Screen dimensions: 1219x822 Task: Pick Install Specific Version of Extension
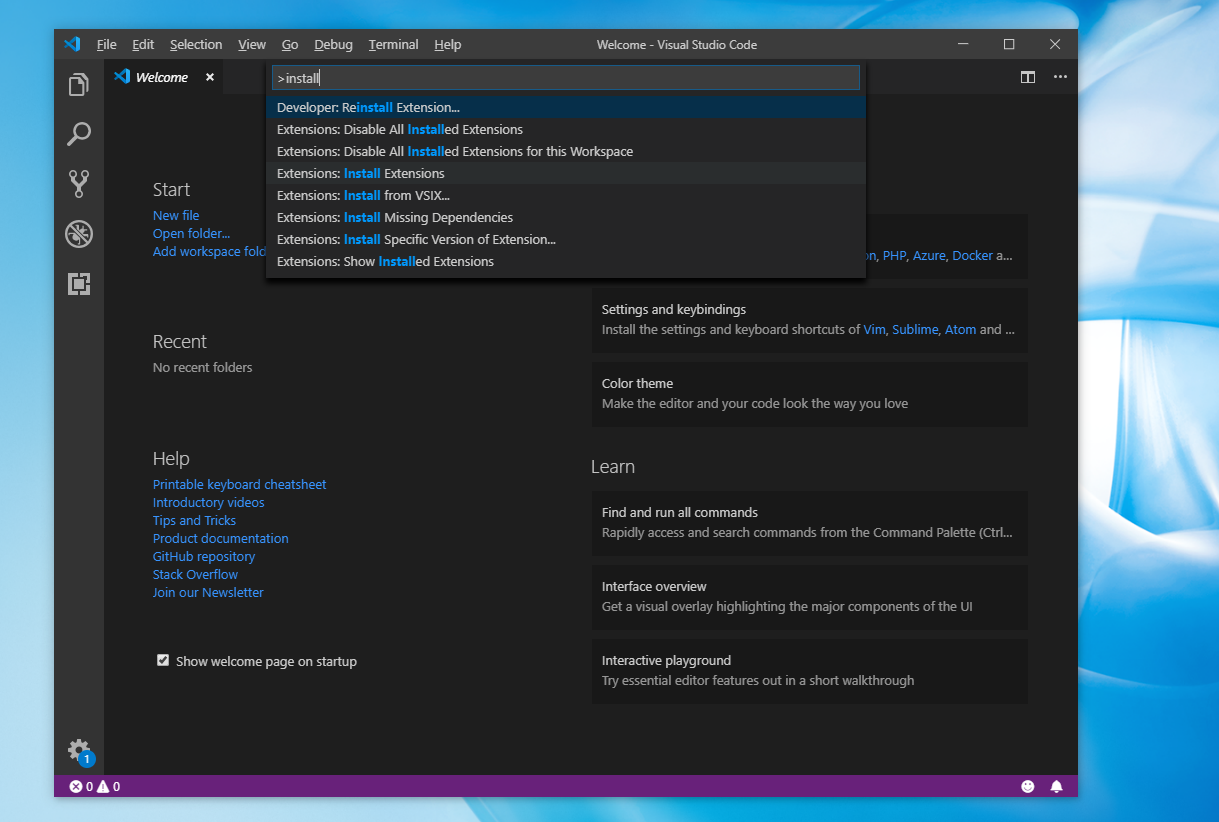click(566, 239)
